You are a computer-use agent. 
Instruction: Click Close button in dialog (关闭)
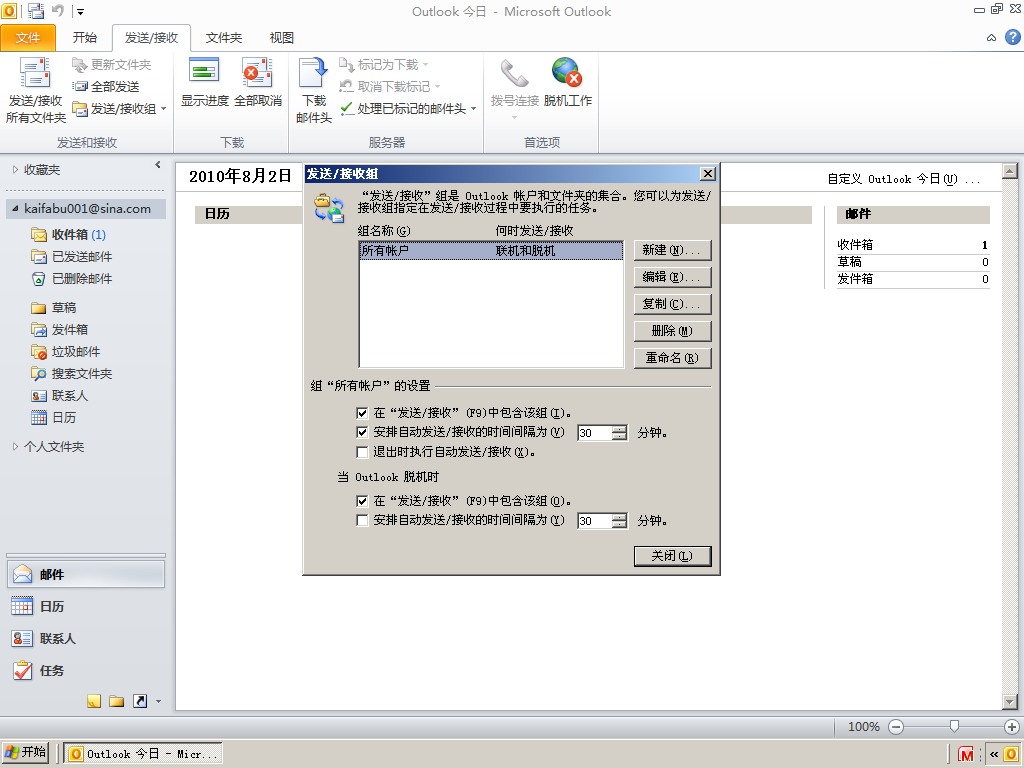pos(672,556)
